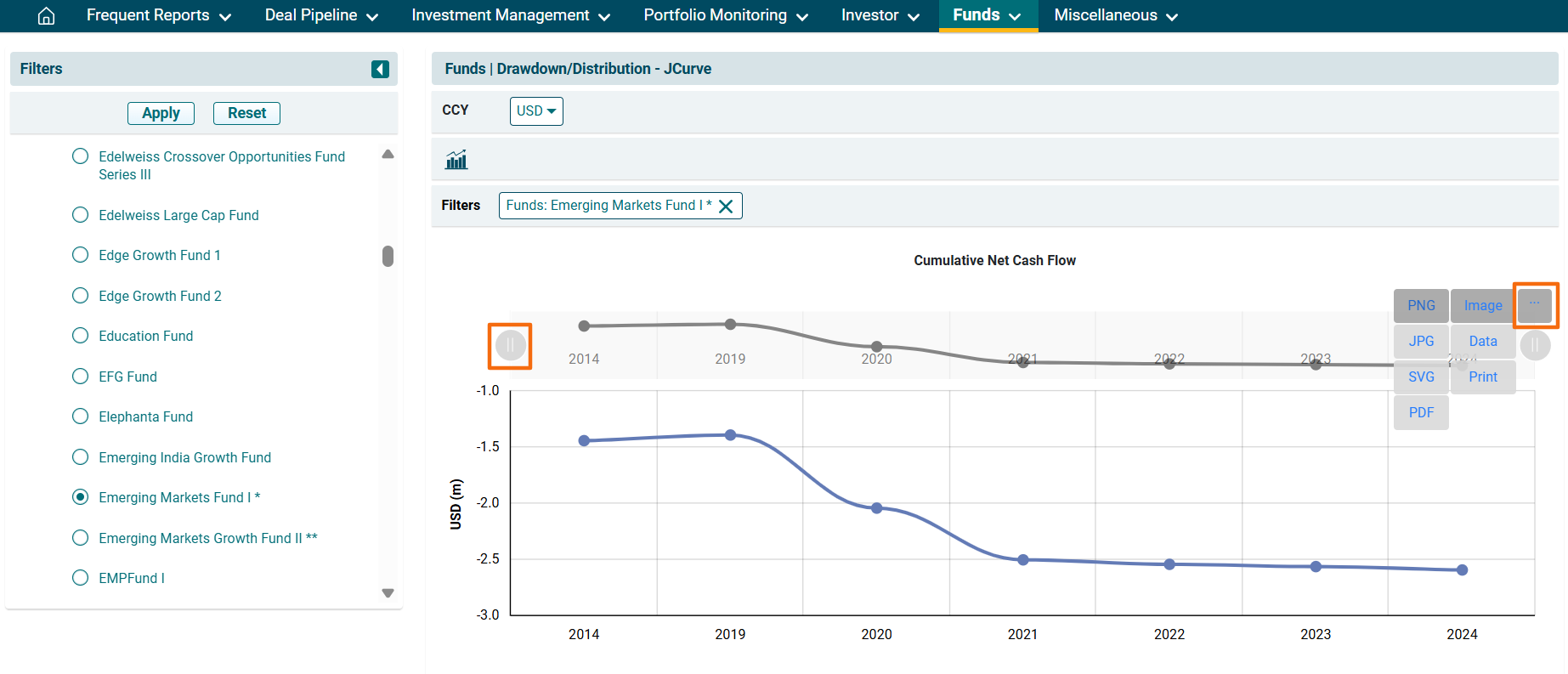Viewport: 1568px width, 674px height.
Task: Choose Emerging India Growth Fund radio button
Action: click(81, 457)
